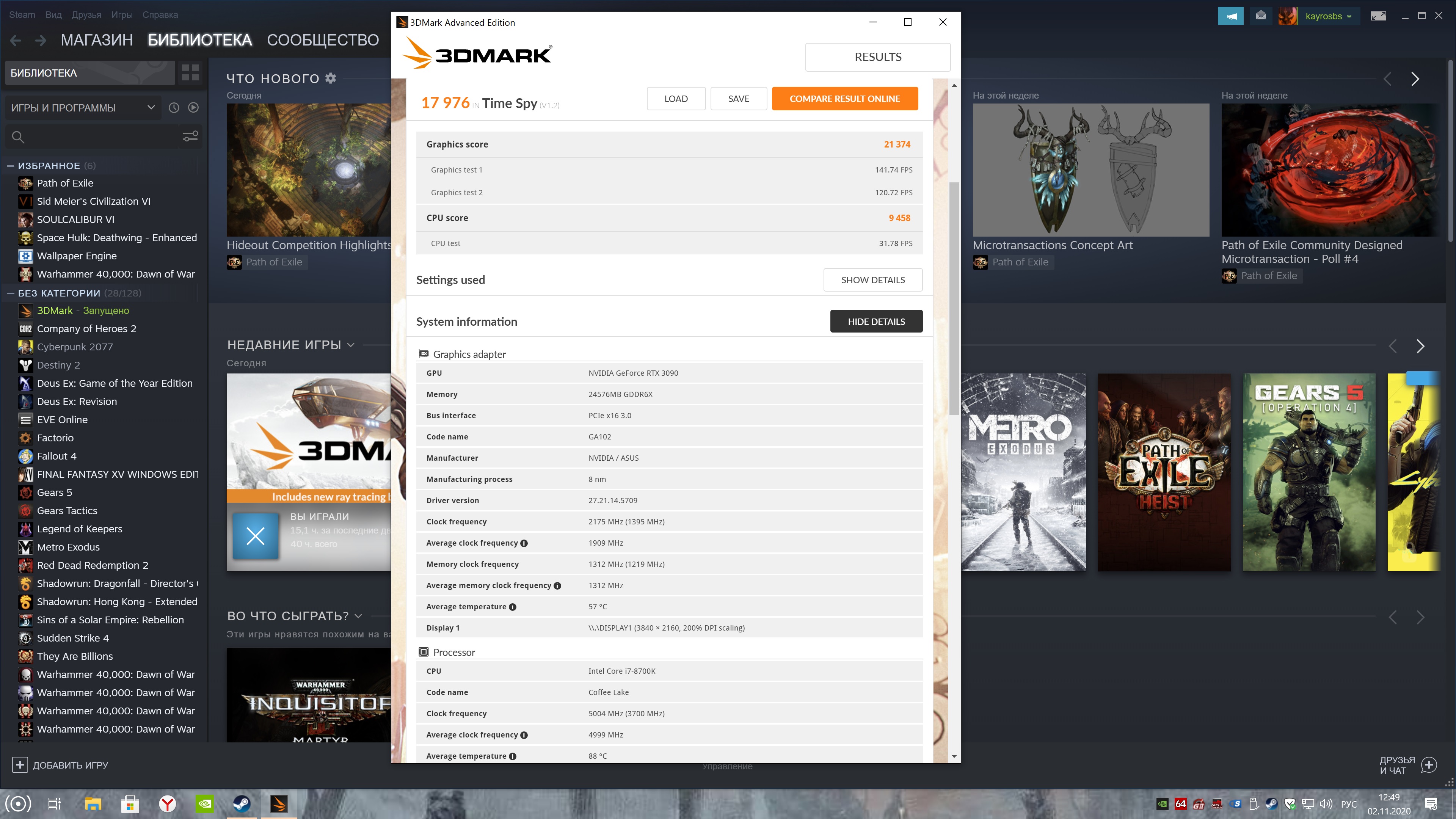Image resolution: width=1456 pixels, height=819 pixels.
Task: Collapse the БЕЗ КАТЕГОРИИ category
Action: click(x=10, y=293)
